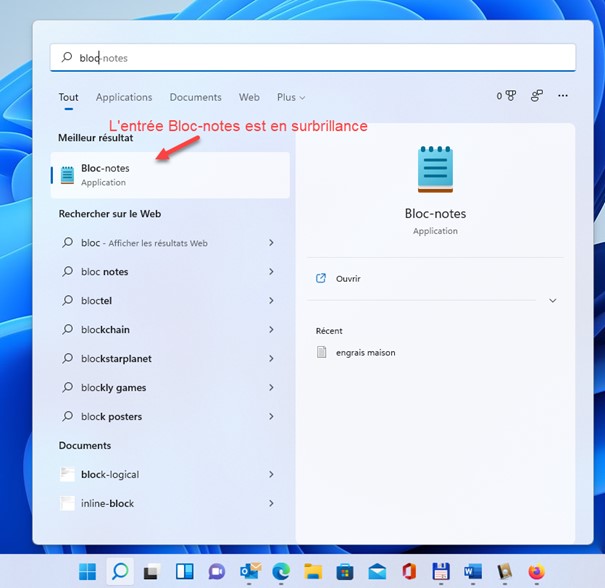Click the Microsoft Rewards points icon
The width and height of the screenshot is (605, 588).
(x=506, y=97)
